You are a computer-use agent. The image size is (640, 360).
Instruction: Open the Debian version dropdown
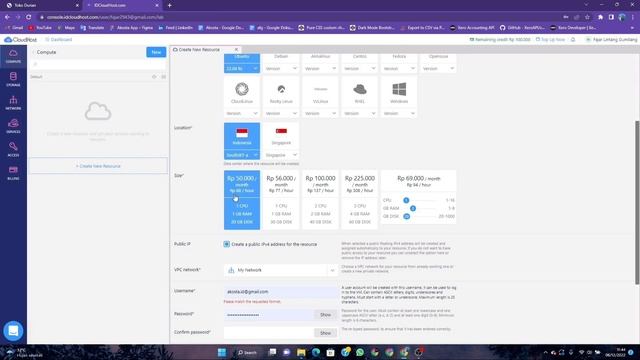coord(281,69)
